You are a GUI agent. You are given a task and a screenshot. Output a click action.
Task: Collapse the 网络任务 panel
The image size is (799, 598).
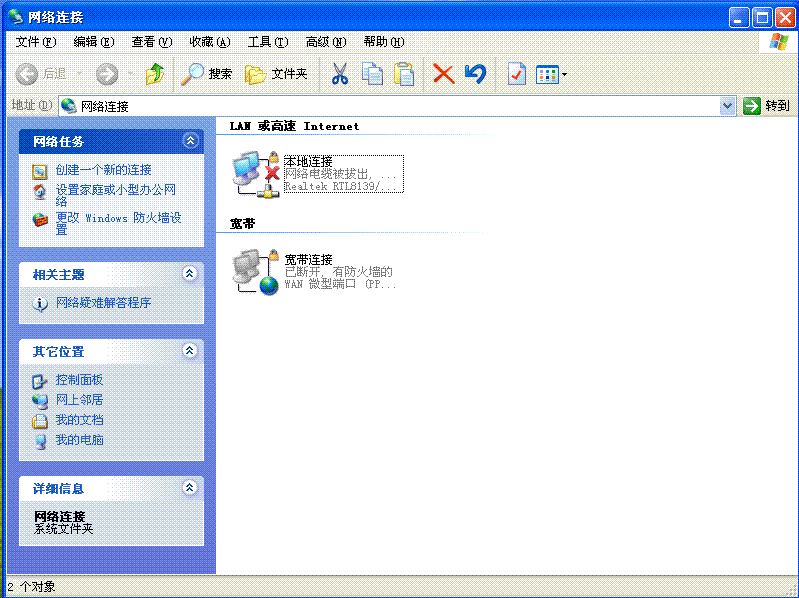pyautogui.click(x=190, y=141)
